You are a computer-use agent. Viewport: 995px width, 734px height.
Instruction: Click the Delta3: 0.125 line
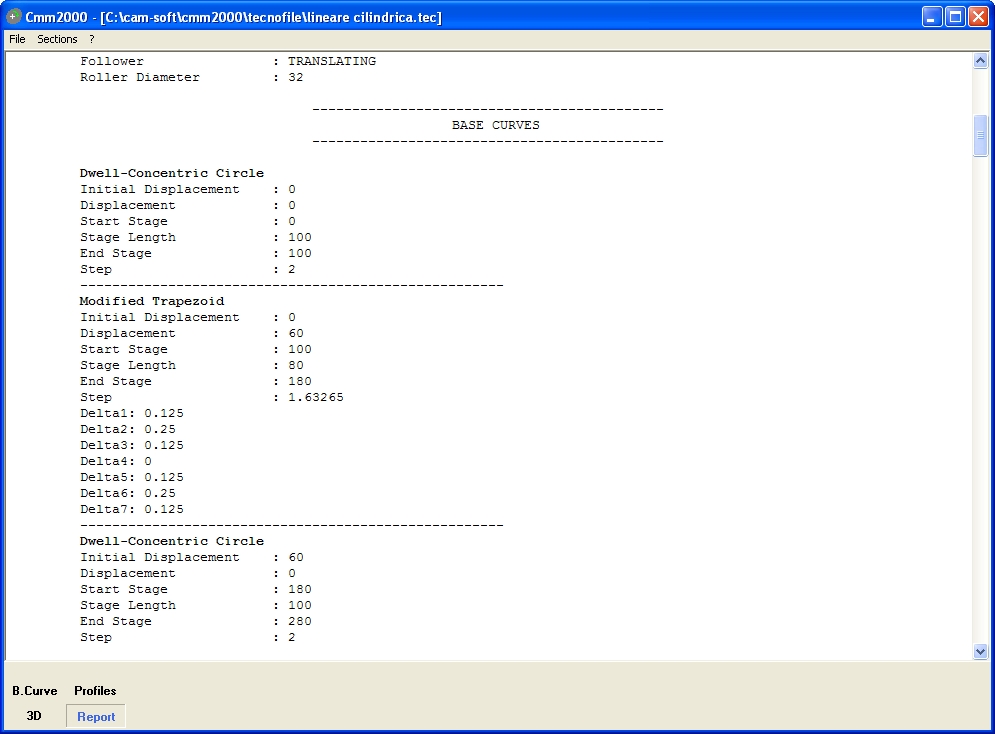coord(132,445)
